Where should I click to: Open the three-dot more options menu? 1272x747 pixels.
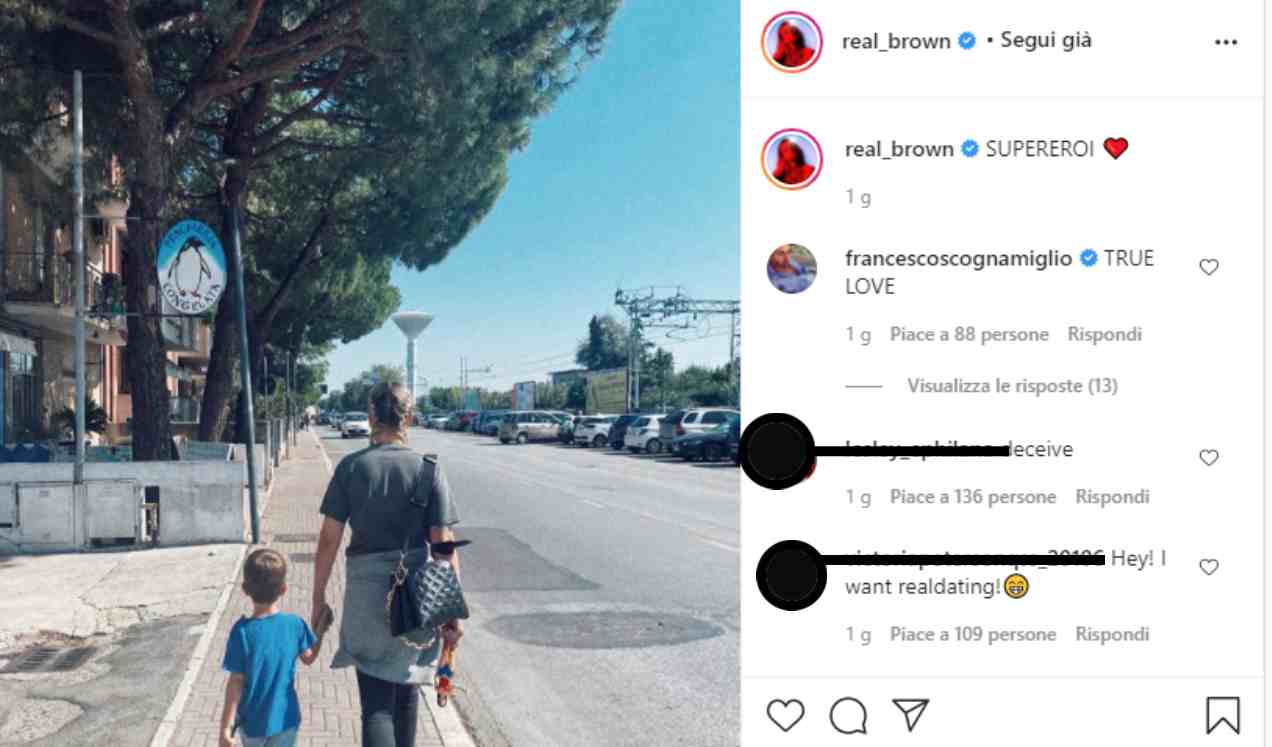[1226, 42]
